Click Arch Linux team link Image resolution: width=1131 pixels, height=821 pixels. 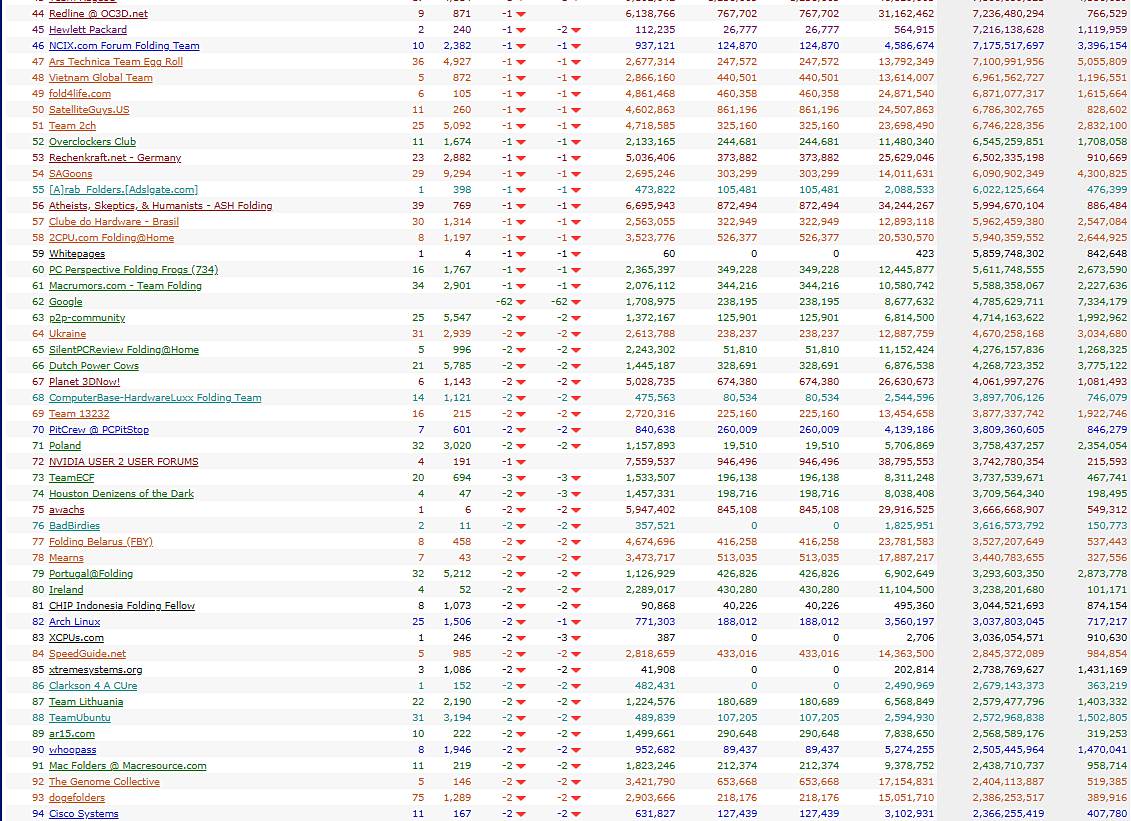74,622
